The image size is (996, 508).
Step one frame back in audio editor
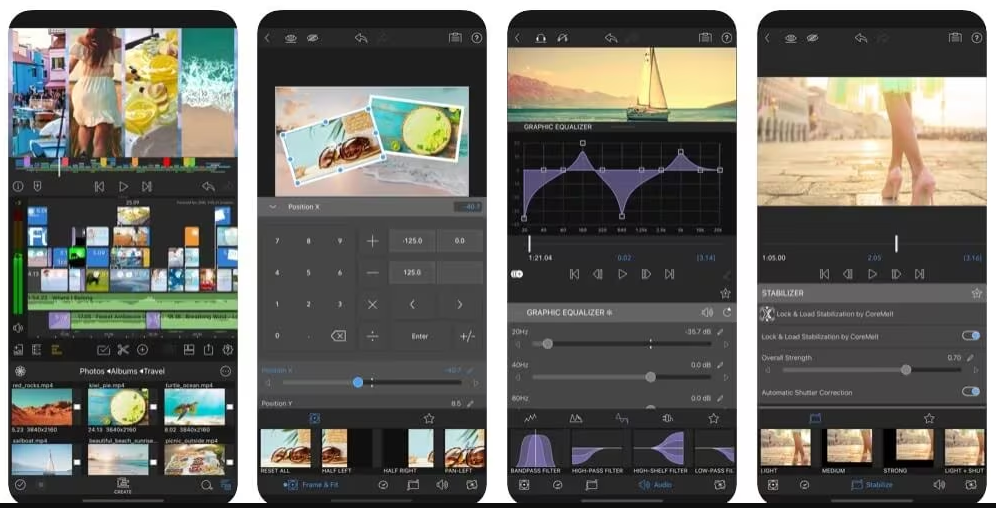click(x=598, y=274)
